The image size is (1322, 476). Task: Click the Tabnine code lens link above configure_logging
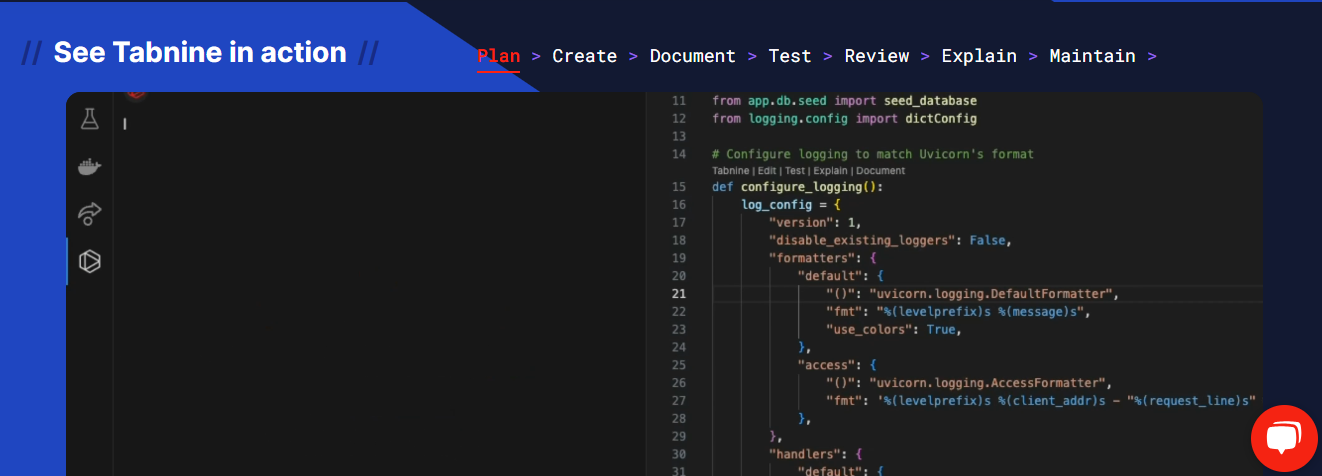[729, 171]
